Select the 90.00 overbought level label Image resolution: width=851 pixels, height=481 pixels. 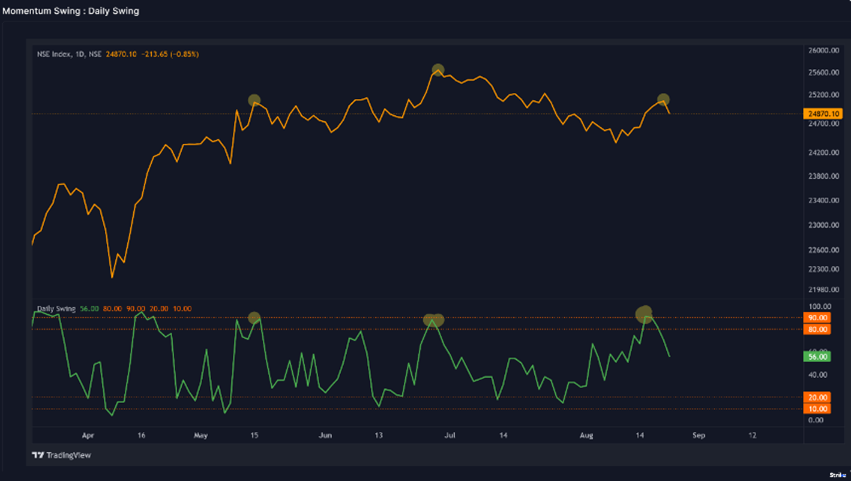click(x=816, y=317)
